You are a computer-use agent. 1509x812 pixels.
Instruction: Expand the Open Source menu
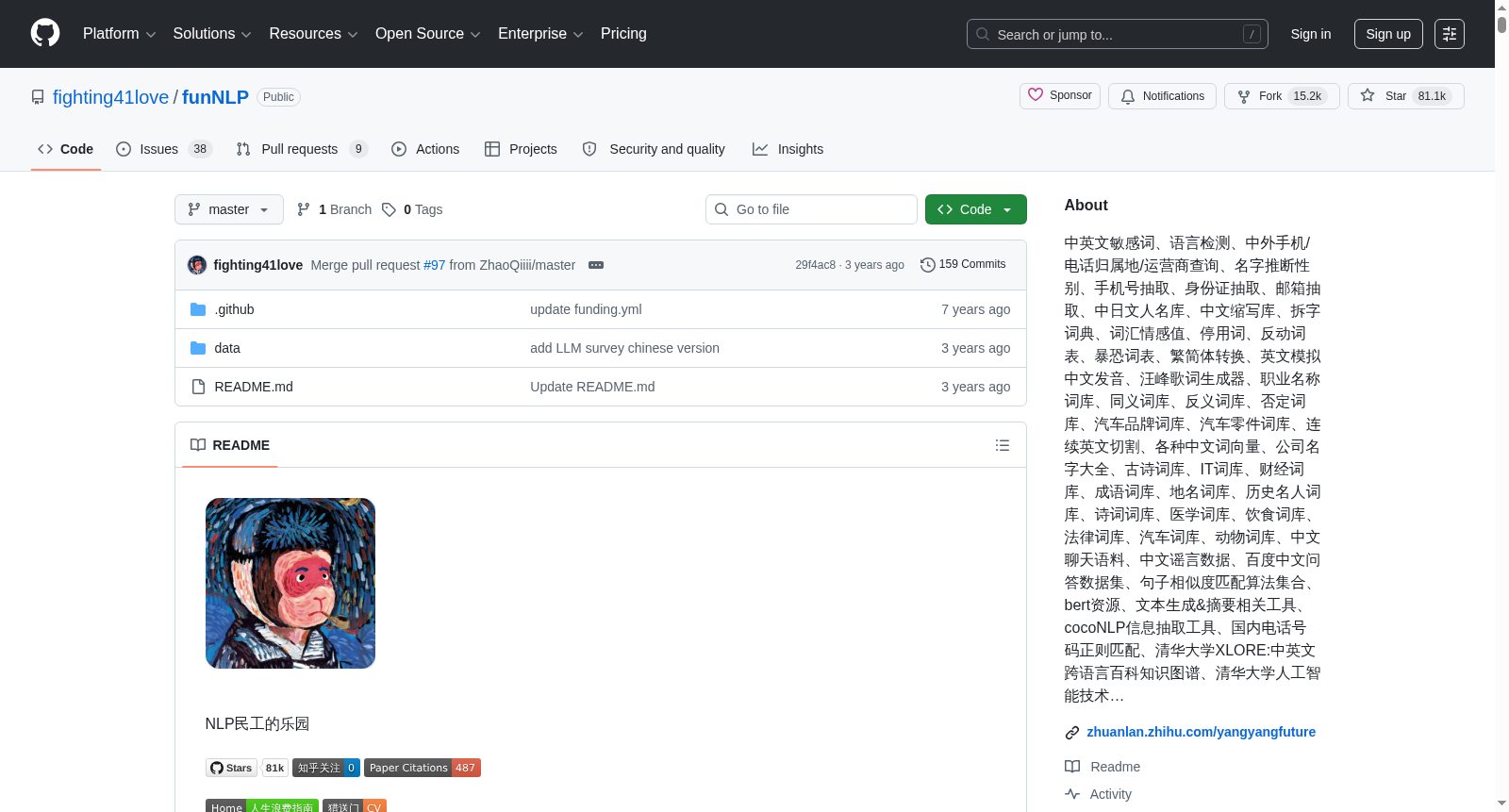pos(427,34)
